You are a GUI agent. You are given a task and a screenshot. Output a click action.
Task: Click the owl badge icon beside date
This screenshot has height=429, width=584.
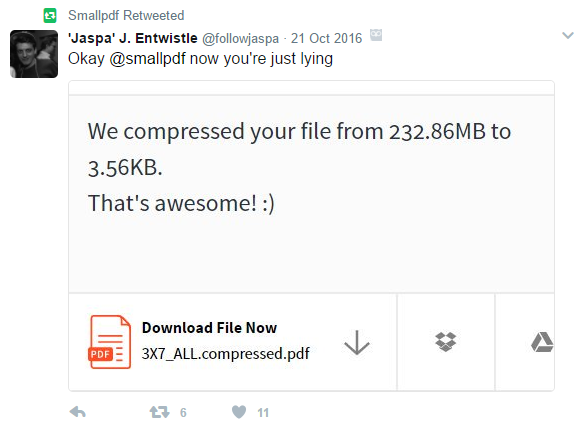(376, 35)
